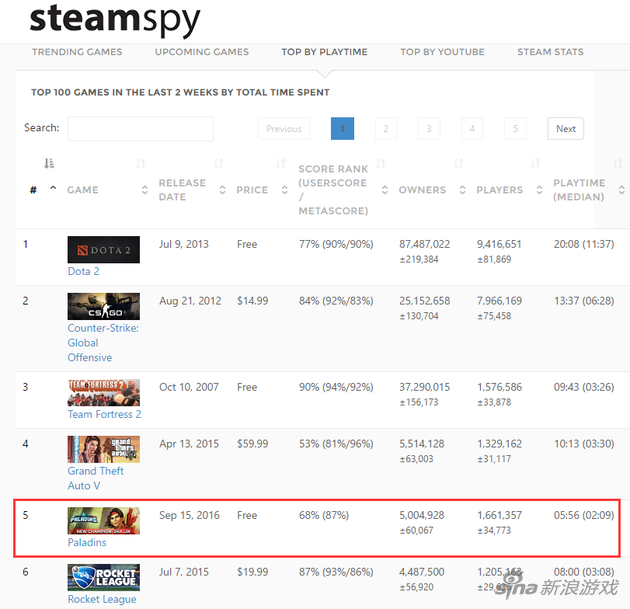630x609 pixels.
Task: Click release date Sep 15, 2016
Action: (189, 515)
